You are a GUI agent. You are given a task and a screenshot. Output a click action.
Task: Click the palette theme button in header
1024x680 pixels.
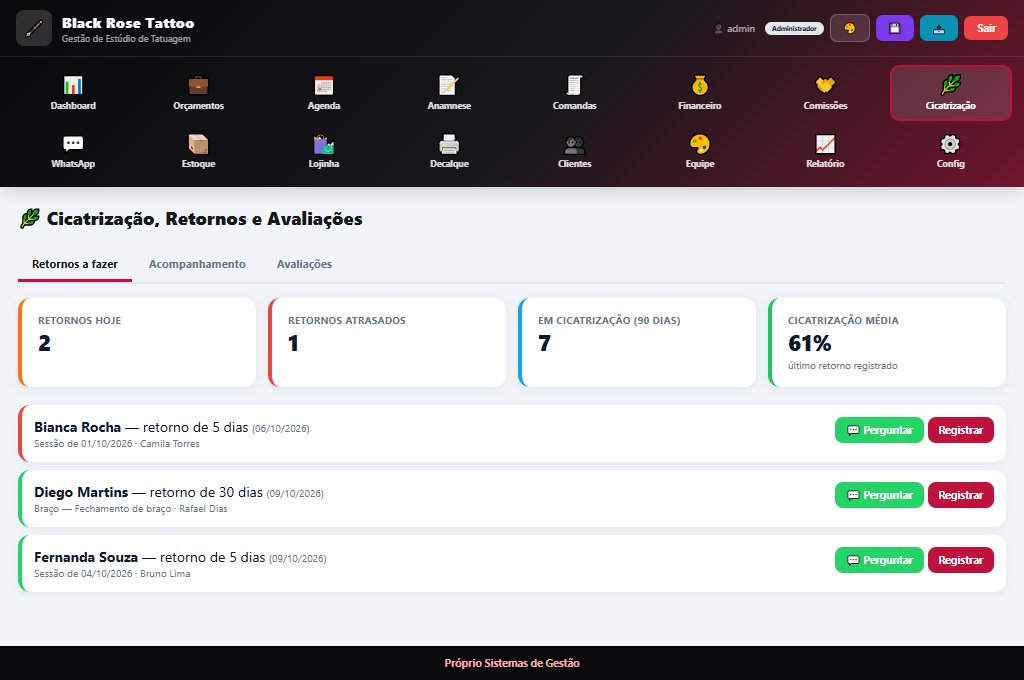click(850, 28)
